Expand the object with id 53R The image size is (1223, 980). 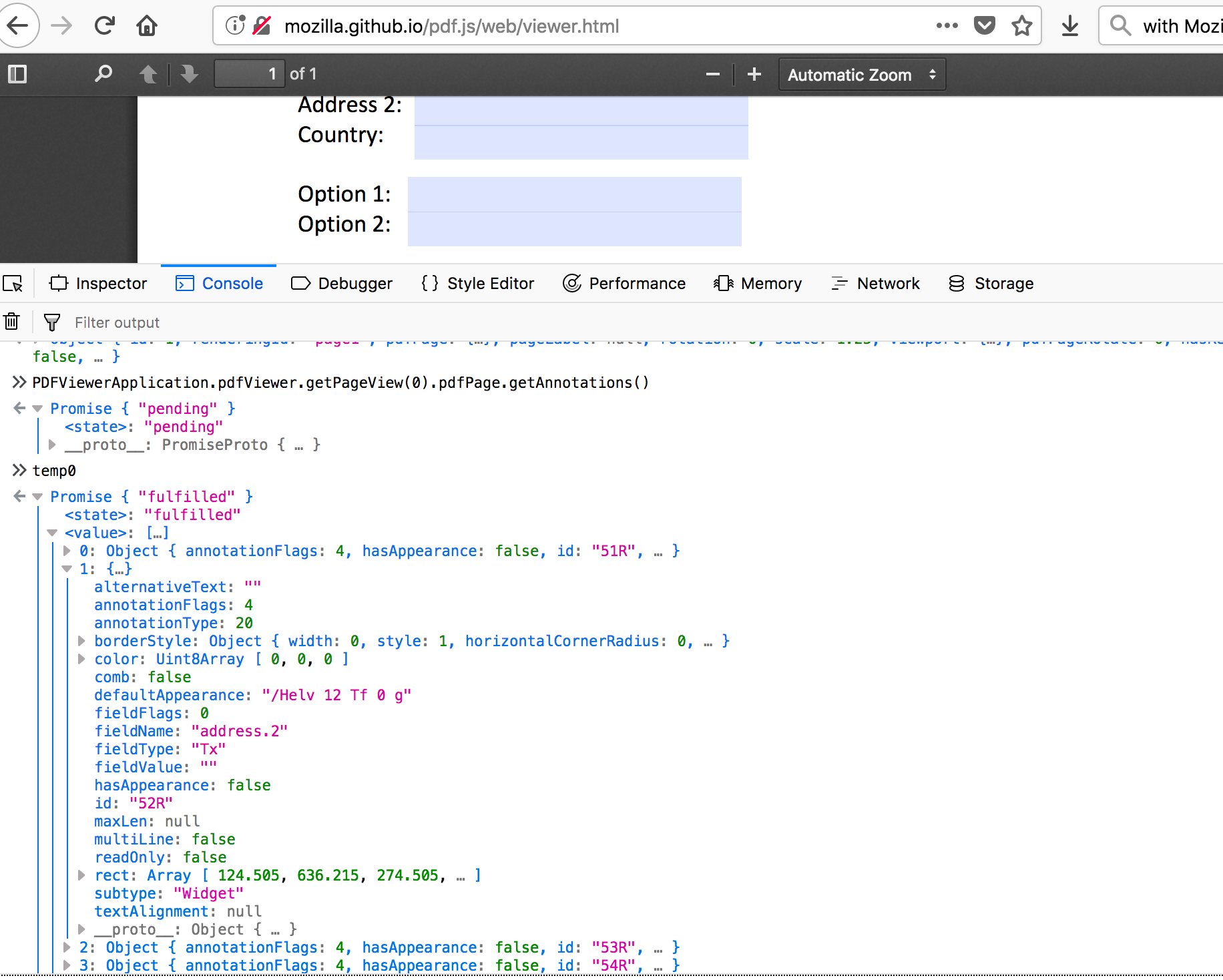66,947
